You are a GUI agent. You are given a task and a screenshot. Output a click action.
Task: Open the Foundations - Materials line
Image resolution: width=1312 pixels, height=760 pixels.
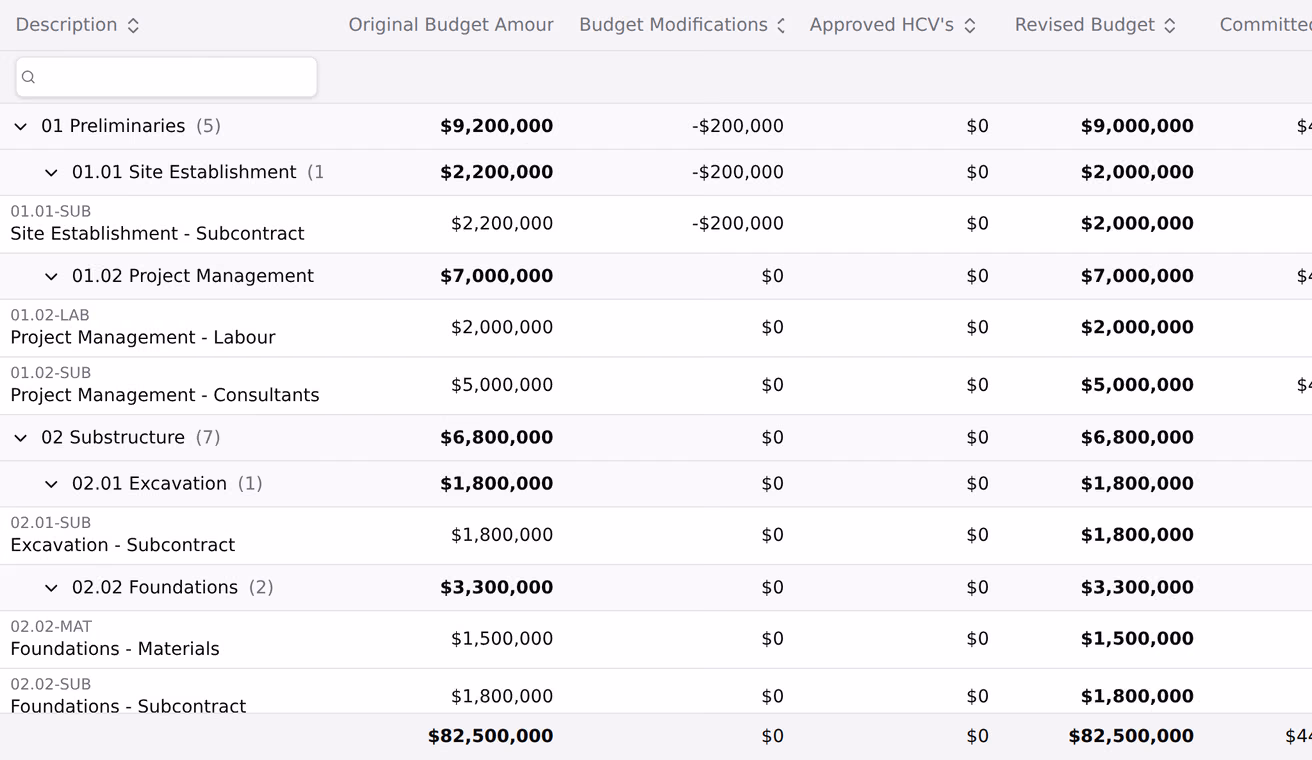tap(115, 650)
